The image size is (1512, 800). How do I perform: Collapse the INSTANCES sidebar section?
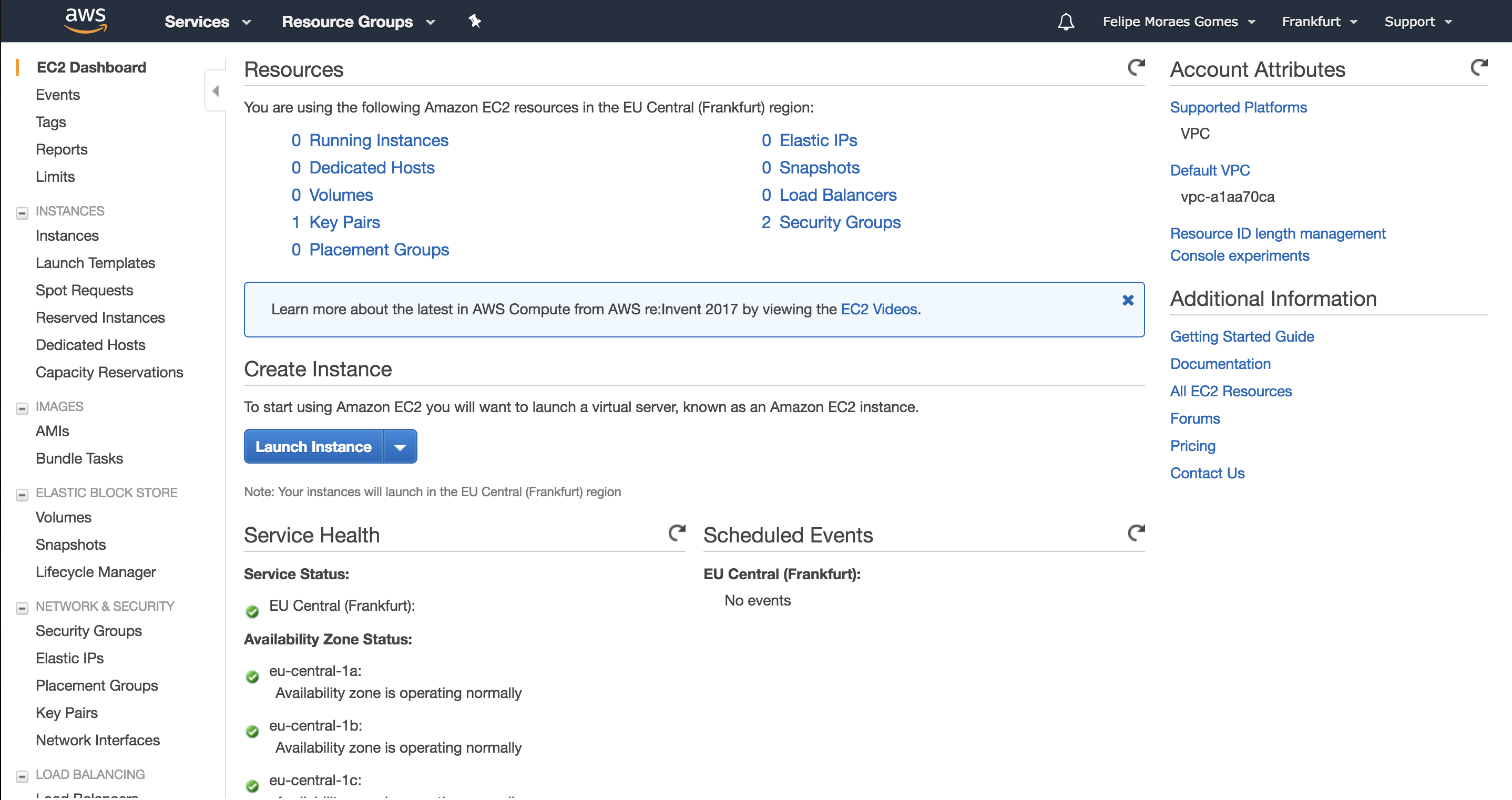pos(22,212)
